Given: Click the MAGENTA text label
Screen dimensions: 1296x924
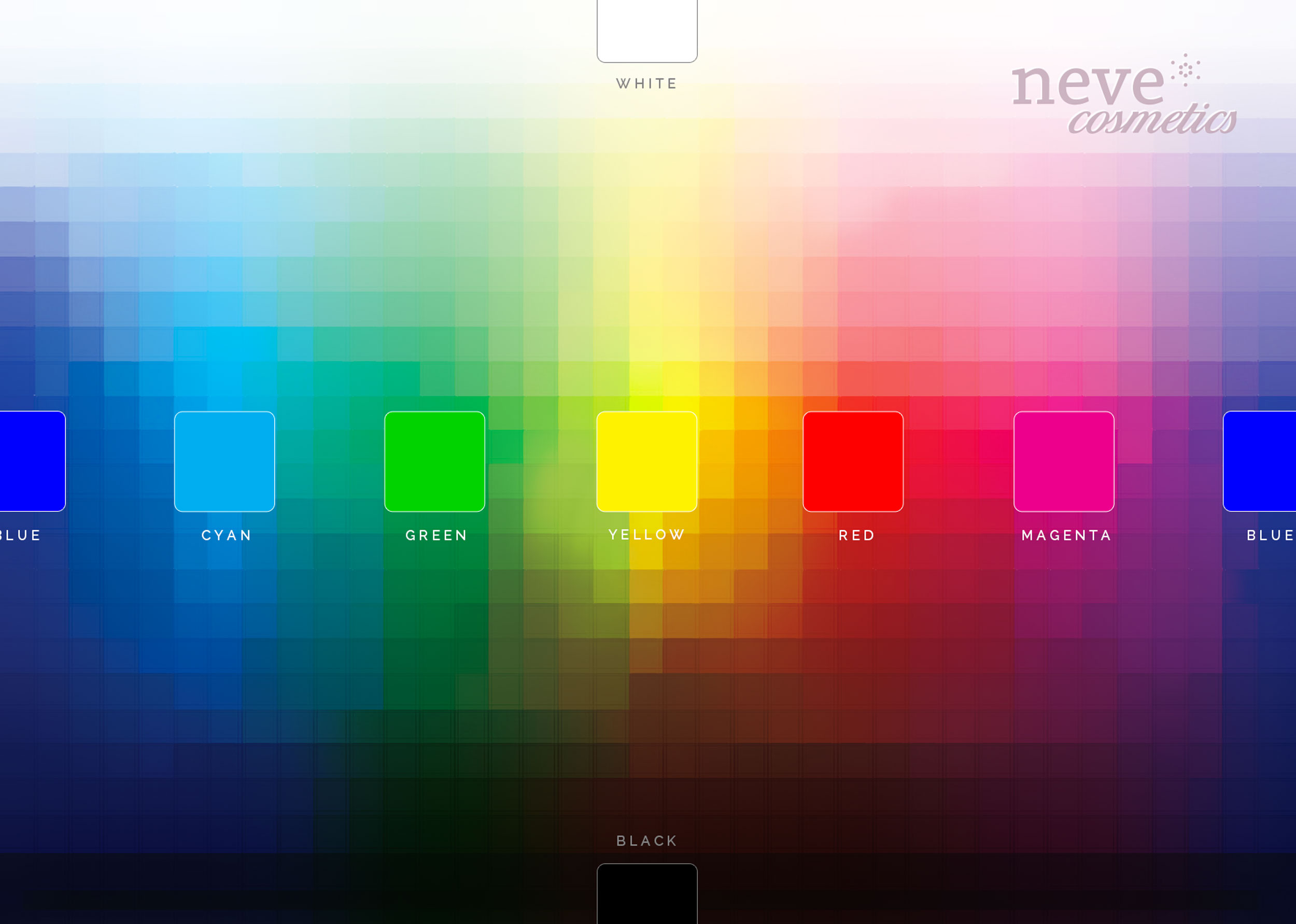Looking at the screenshot, I should pyautogui.click(x=1066, y=535).
